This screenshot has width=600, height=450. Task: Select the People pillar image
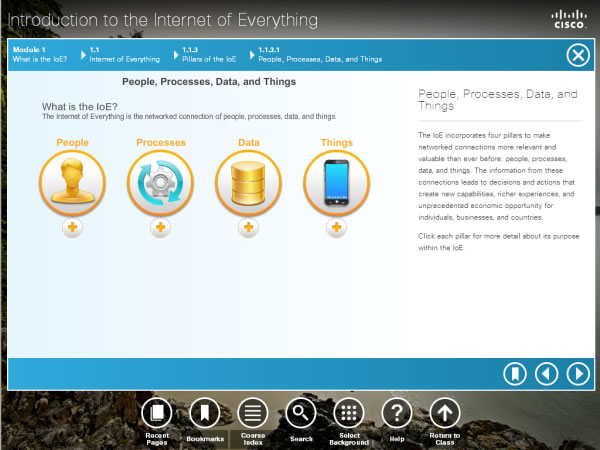(x=72, y=183)
